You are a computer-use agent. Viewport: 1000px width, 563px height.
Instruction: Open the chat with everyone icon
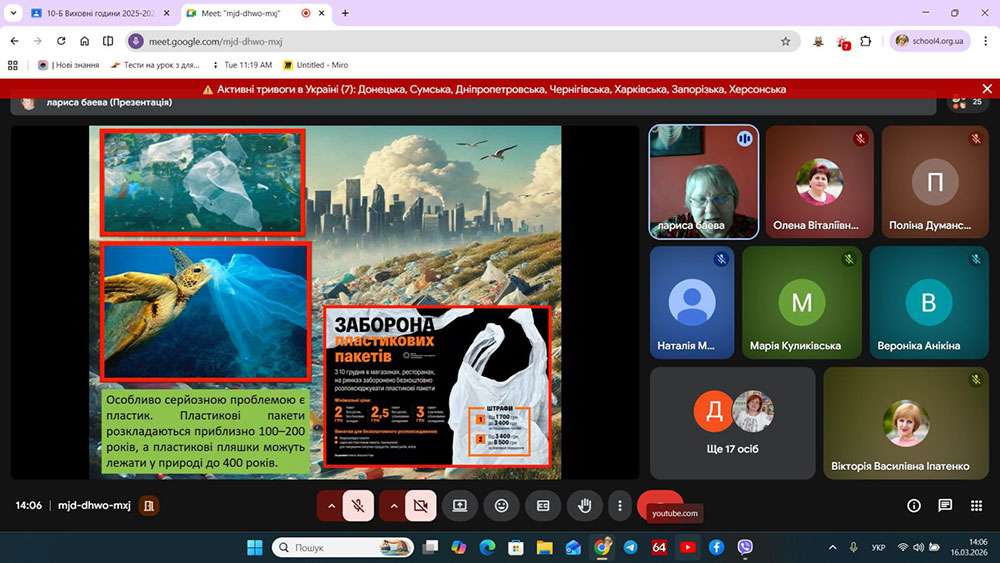[944, 506]
